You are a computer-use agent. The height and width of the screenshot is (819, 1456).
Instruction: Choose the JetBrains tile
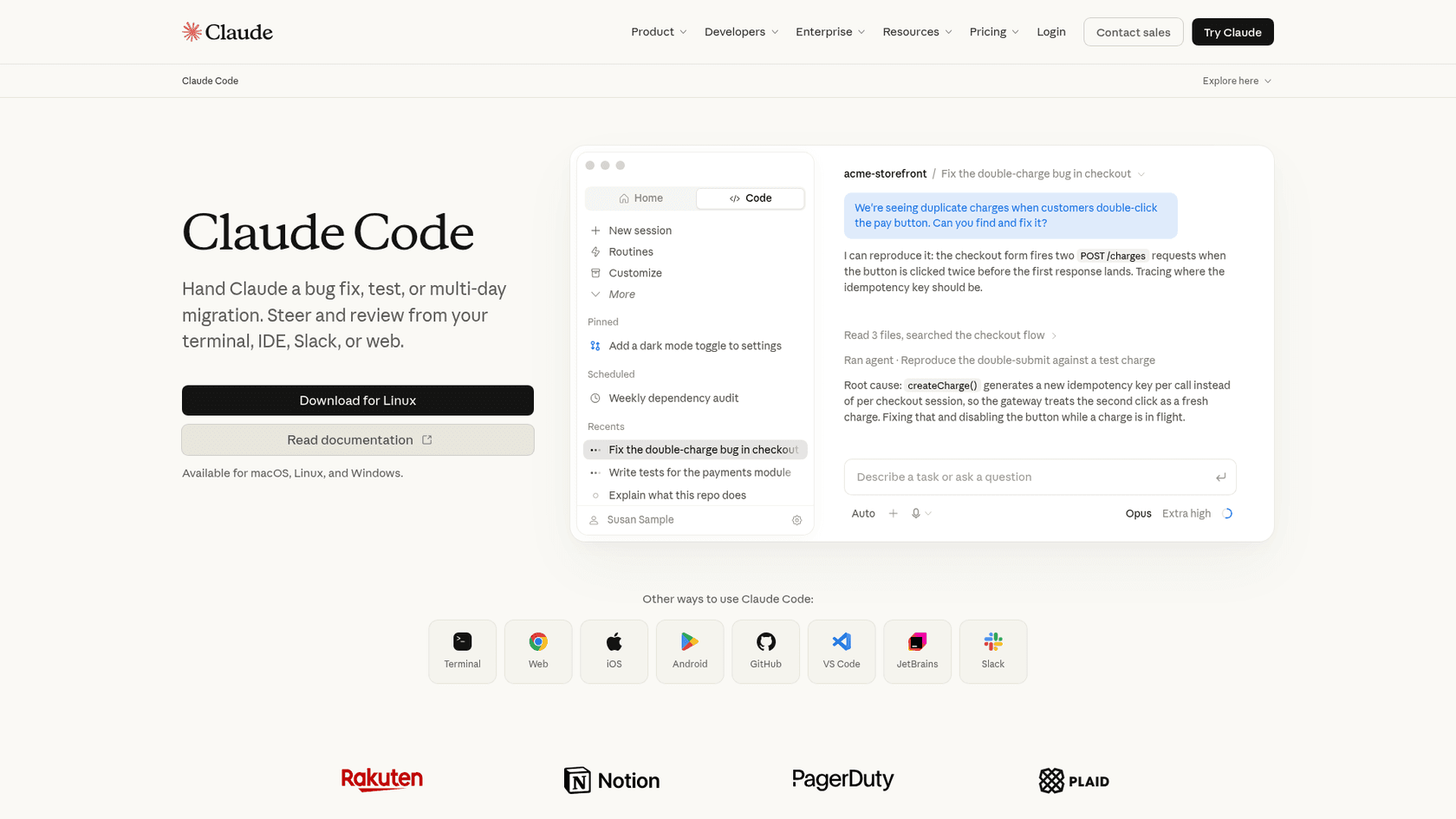click(918, 652)
